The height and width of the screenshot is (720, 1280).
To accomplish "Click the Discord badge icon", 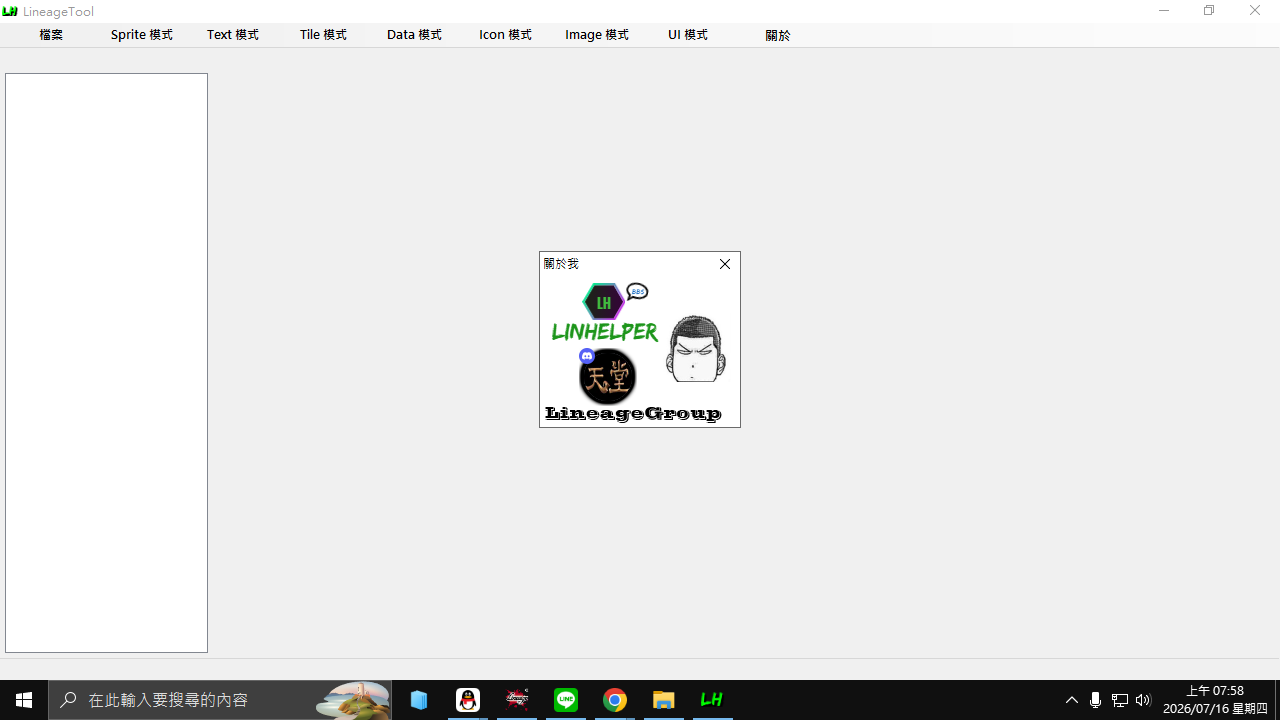I will (x=587, y=356).
